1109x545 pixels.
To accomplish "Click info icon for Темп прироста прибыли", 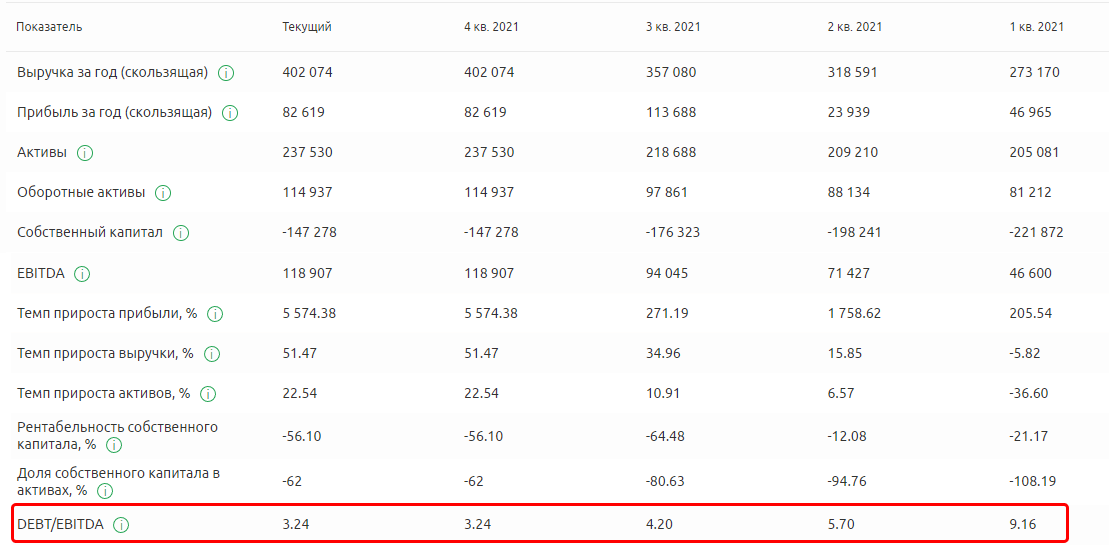I will [215, 314].
